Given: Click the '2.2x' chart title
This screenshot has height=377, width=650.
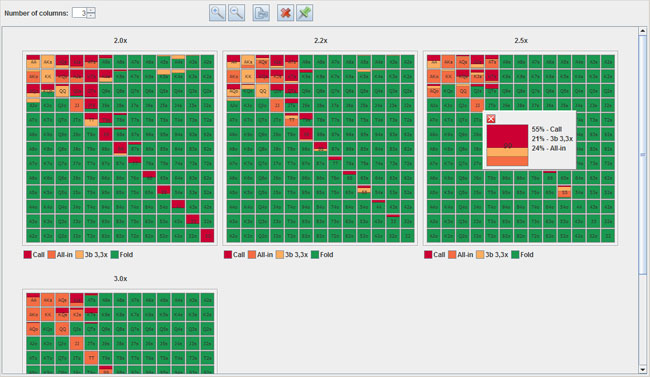Looking at the screenshot, I should [x=320, y=41].
